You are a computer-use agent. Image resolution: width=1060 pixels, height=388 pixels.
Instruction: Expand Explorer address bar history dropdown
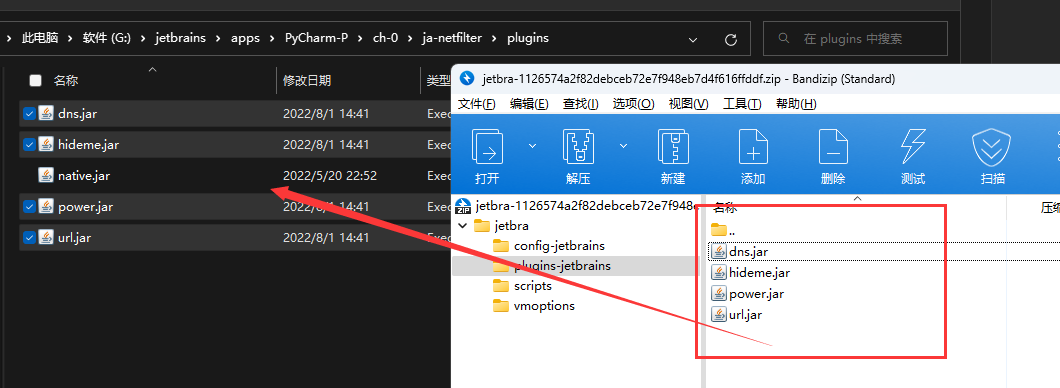(x=693, y=40)
